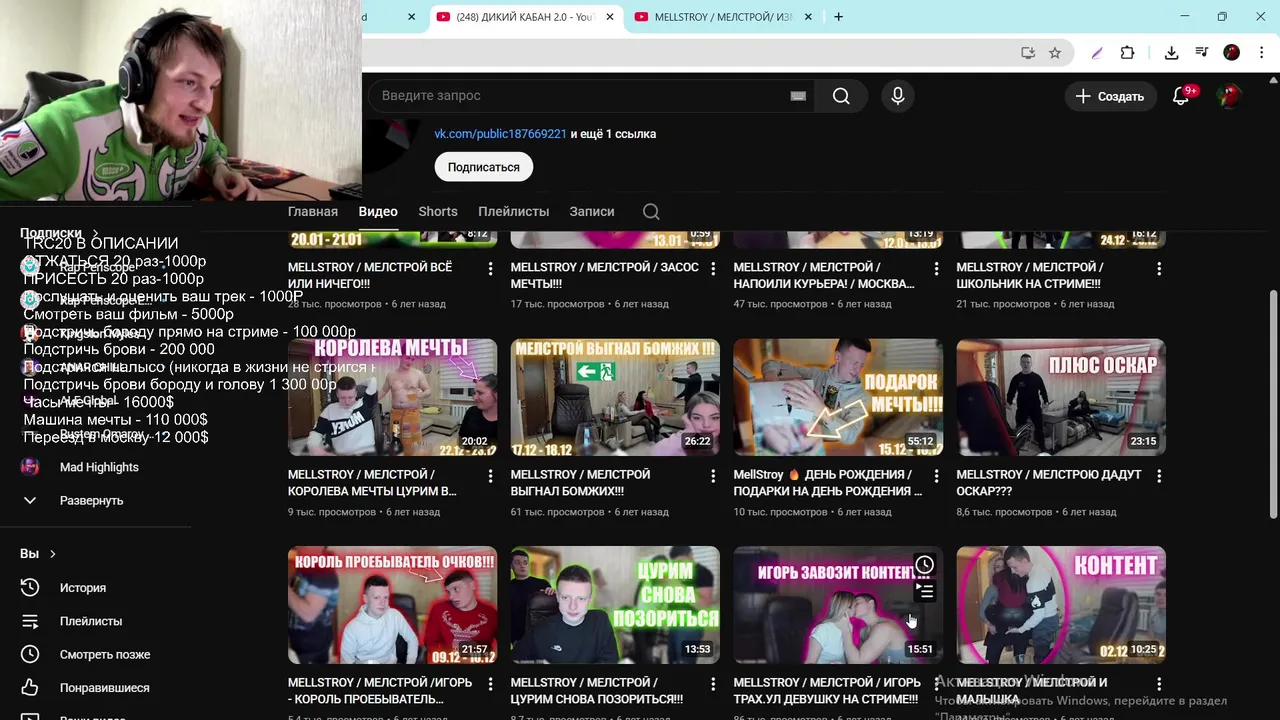Open options for КОРОЛЬ ПРОЕБЫВАТЕЛЬ video
Image resolution: width=1280 pixels, height=720 pixels.
pos(490,684)
